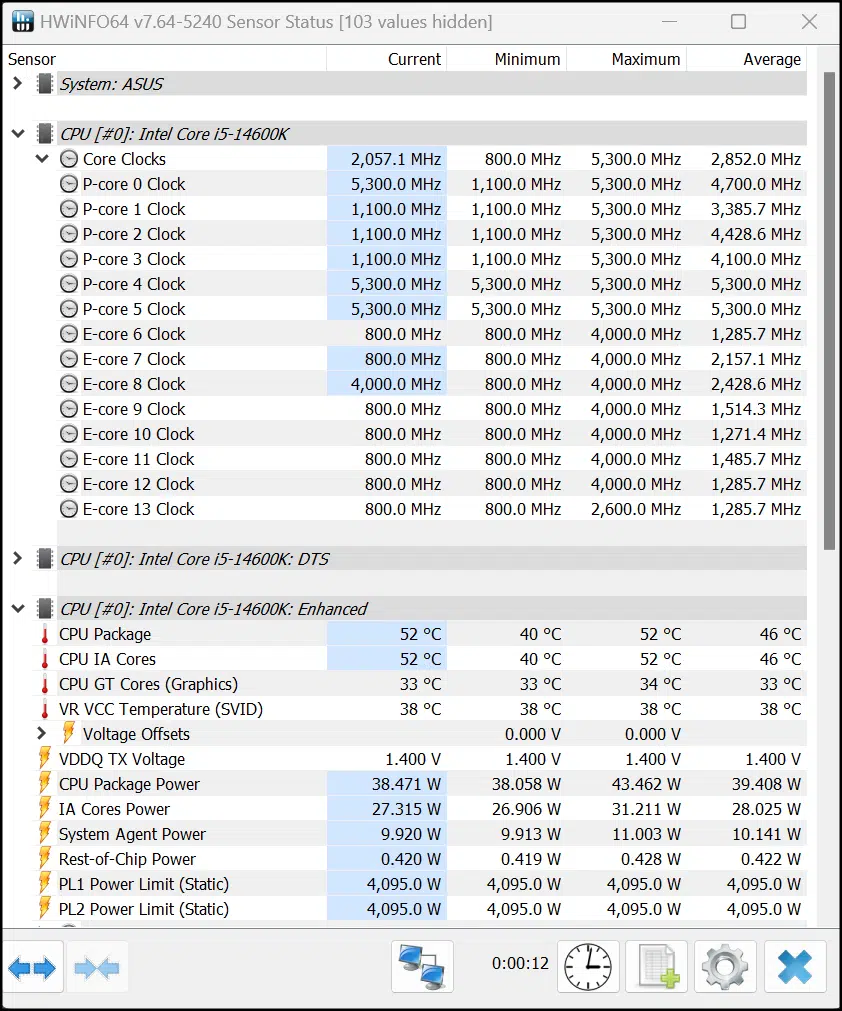Click the lightning icon of System Agent Power
Image resolution: width=842 pixels, height=1011 pixels.
44,834
